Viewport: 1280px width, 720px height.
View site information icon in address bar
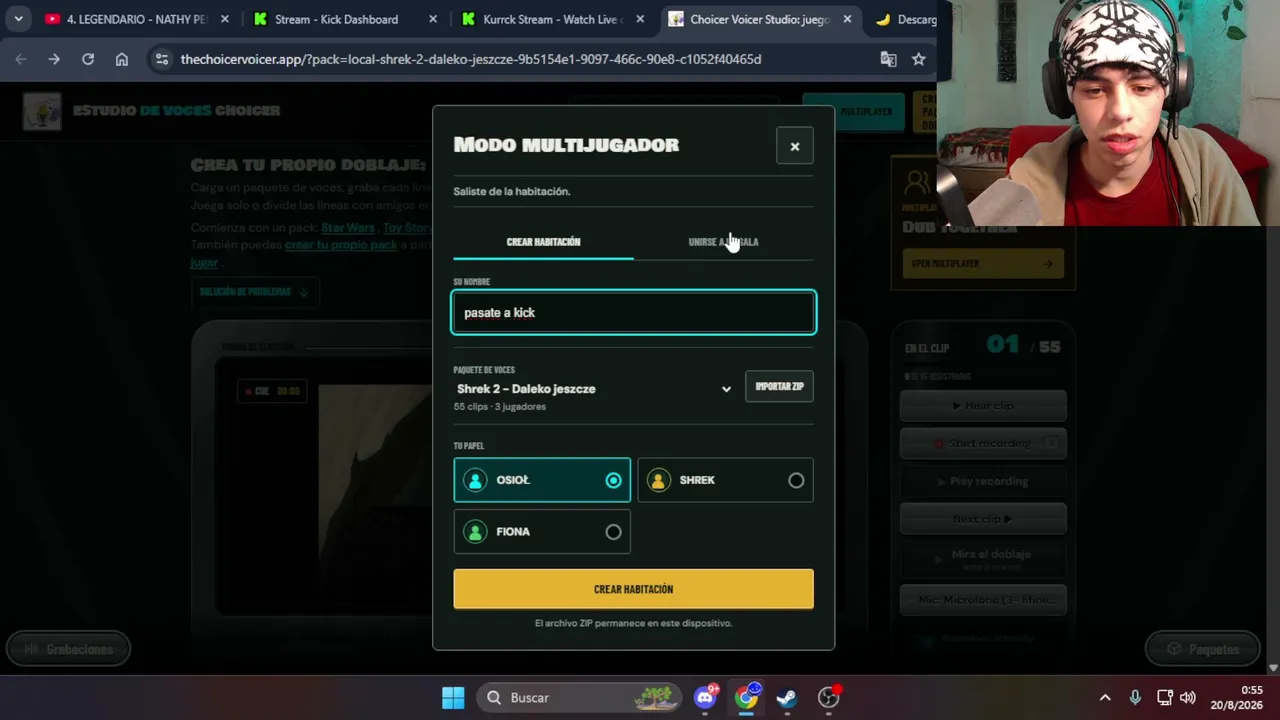[162, 59]
